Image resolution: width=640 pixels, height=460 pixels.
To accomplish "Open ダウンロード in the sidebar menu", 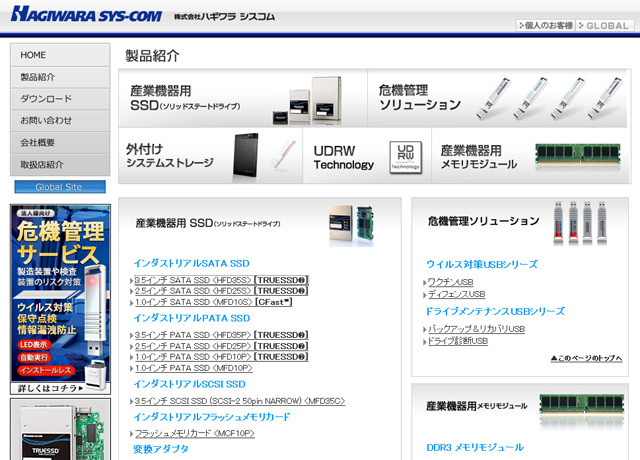I will click(x=60, y=99).
